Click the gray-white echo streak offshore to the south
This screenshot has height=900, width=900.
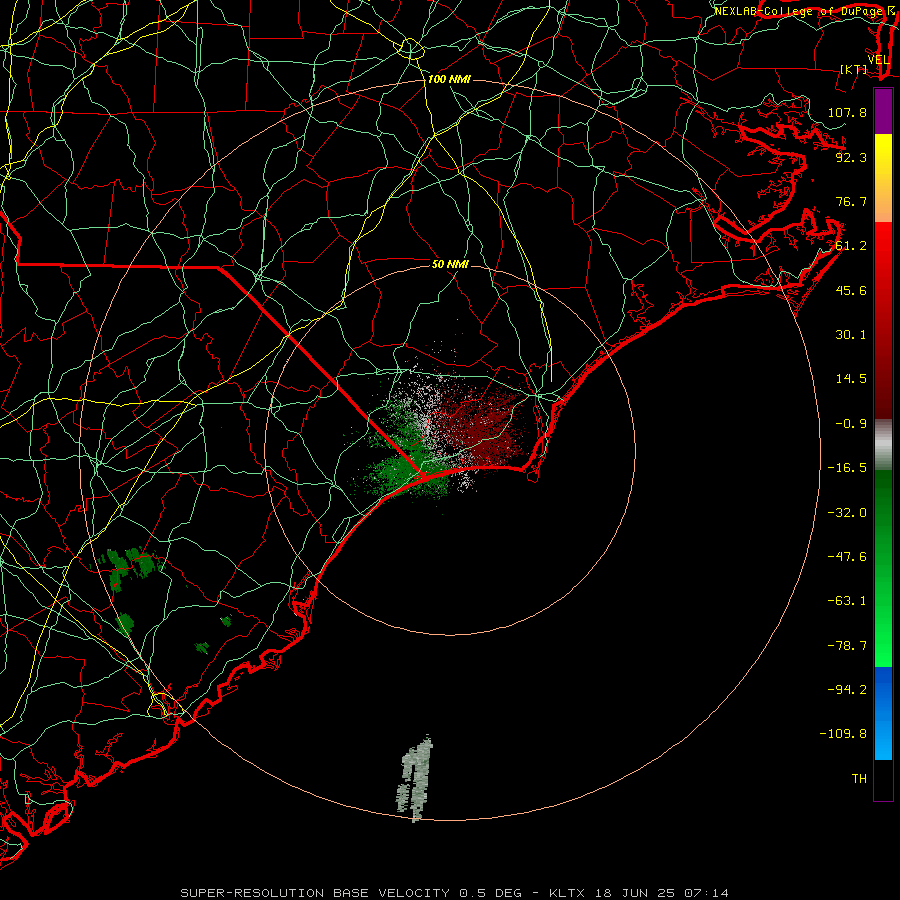(x=415, y=779)
